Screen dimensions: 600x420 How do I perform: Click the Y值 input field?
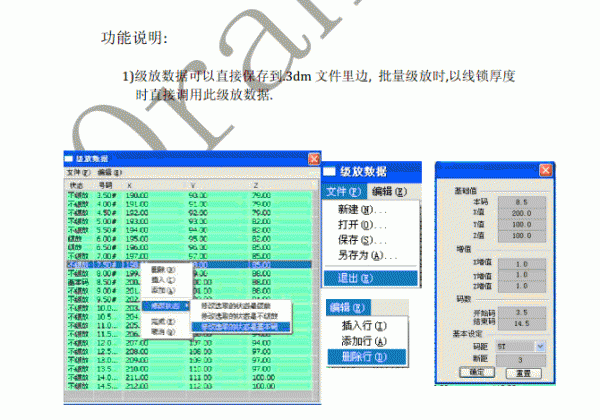point(522,225)
